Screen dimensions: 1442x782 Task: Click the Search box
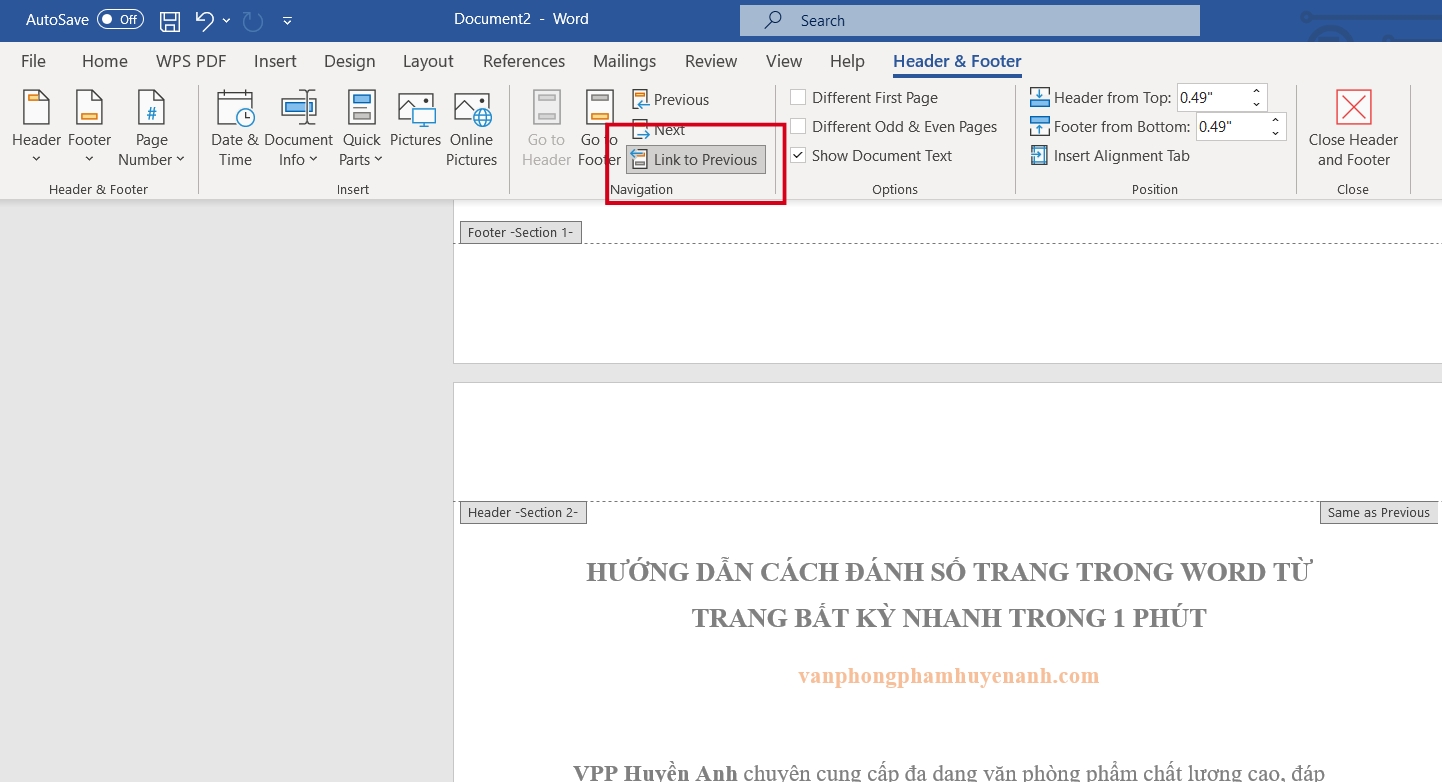(969, 20)
